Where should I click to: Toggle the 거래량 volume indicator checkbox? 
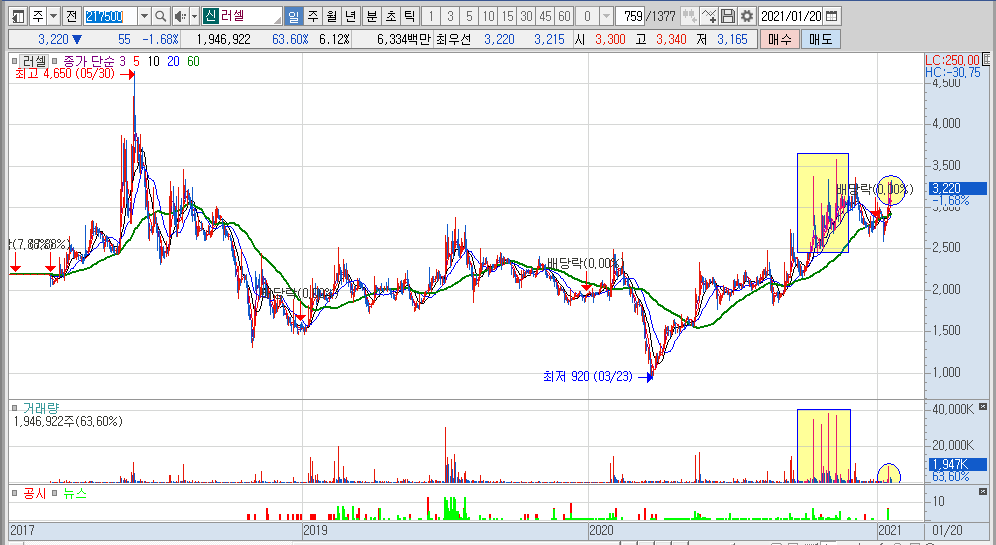tap(14, 408)
